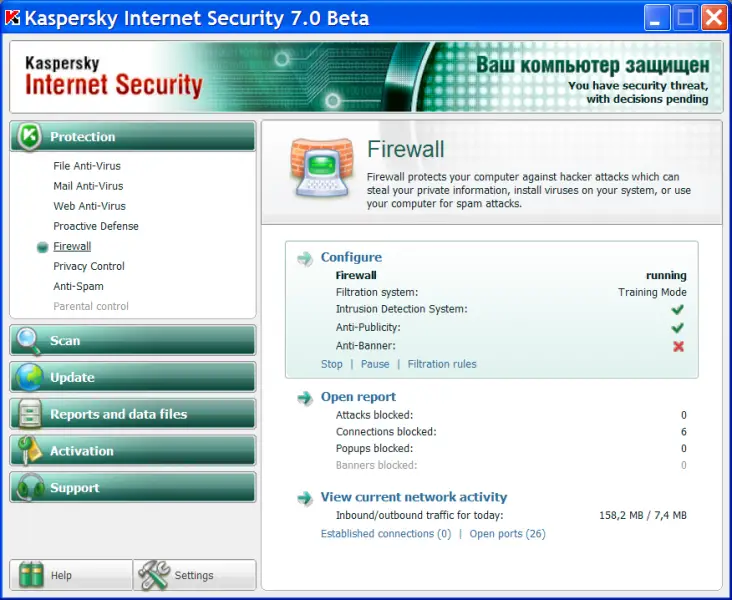Click the green check for Anti-Publicity

coord(677,327)
